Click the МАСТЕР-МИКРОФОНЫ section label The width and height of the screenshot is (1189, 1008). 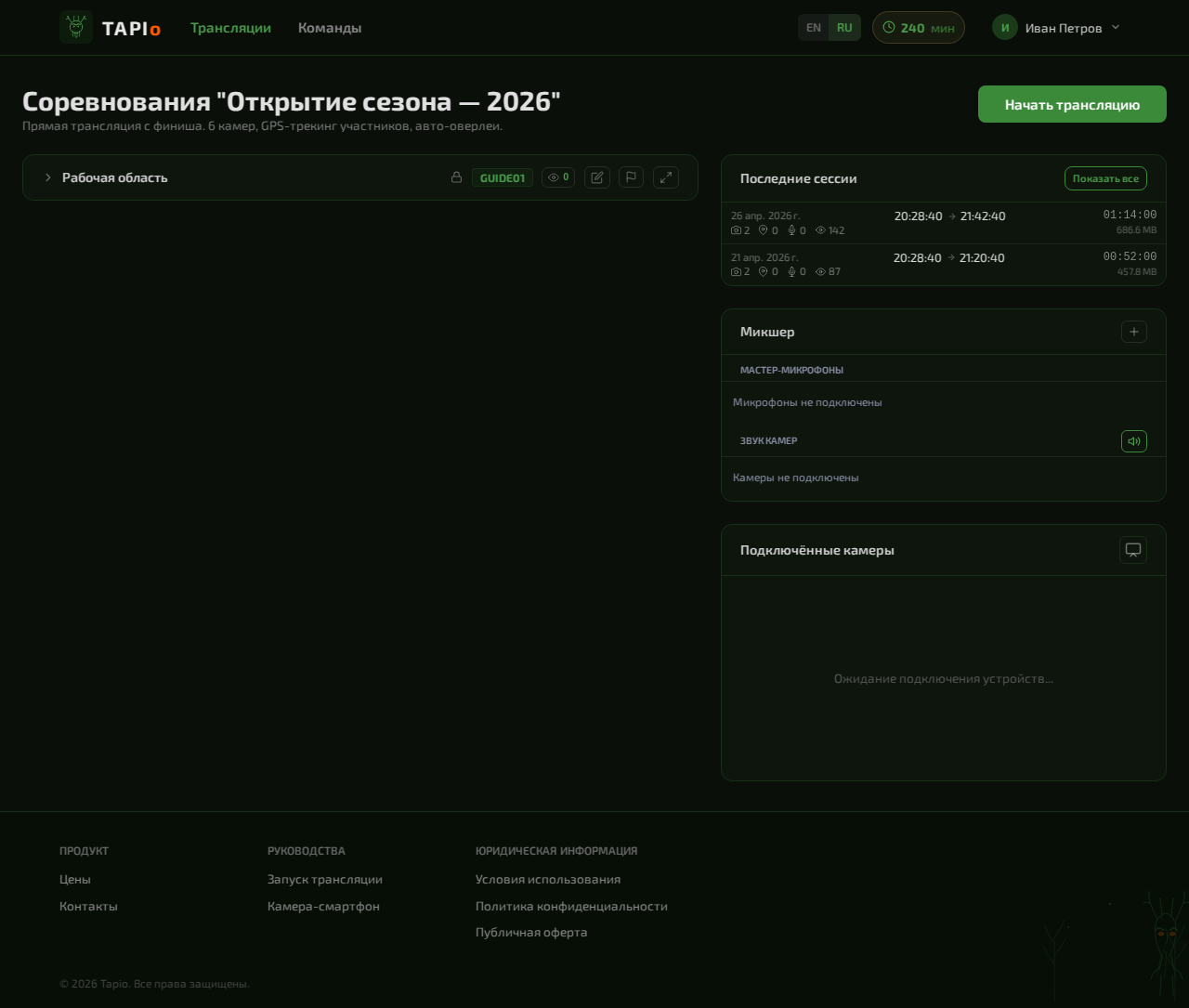coord(791,370)
